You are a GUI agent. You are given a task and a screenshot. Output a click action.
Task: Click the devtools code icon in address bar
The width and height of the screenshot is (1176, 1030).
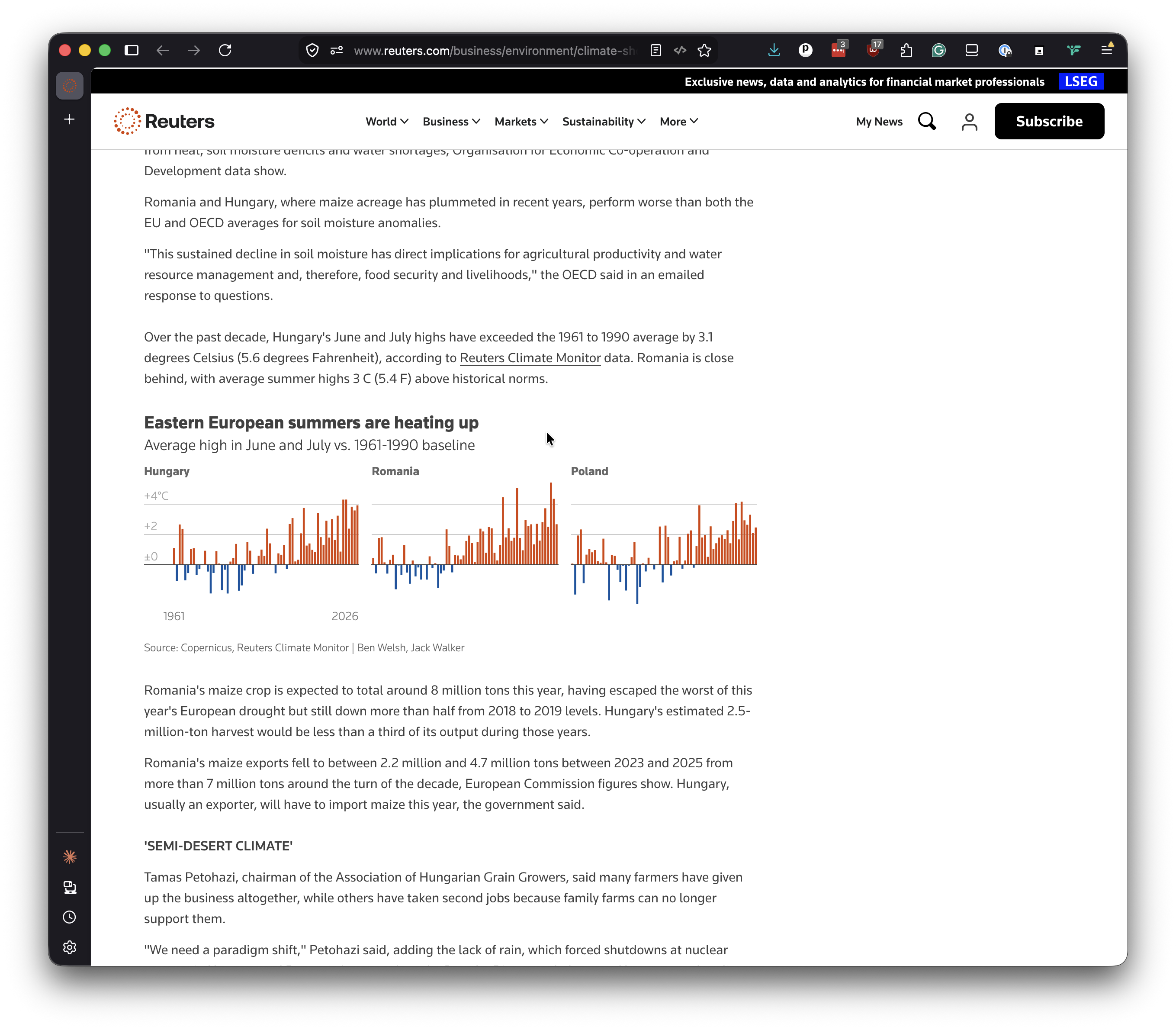point(680,51)
